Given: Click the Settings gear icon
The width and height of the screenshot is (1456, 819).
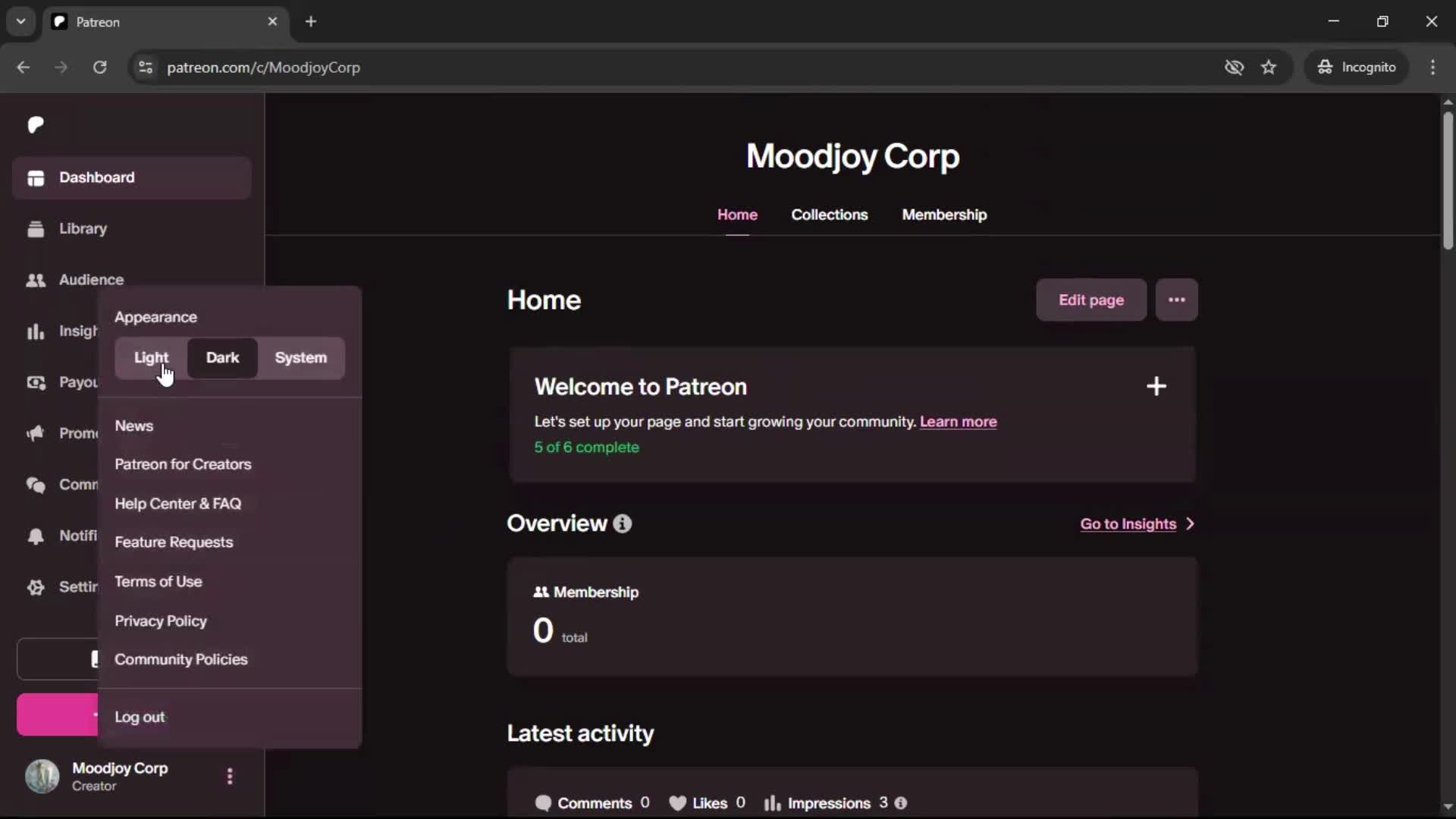Looking at the screenshot, I should [36, 587].
